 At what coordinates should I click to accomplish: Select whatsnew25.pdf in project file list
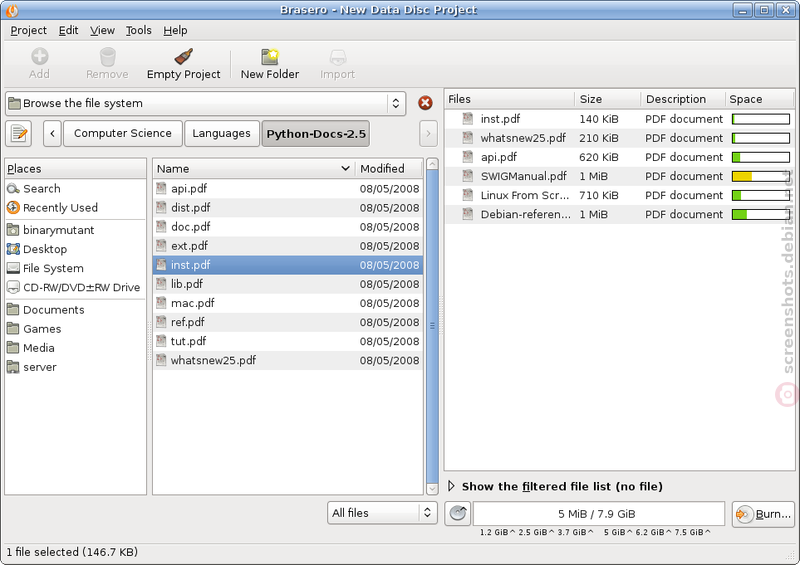coord(619,138)
